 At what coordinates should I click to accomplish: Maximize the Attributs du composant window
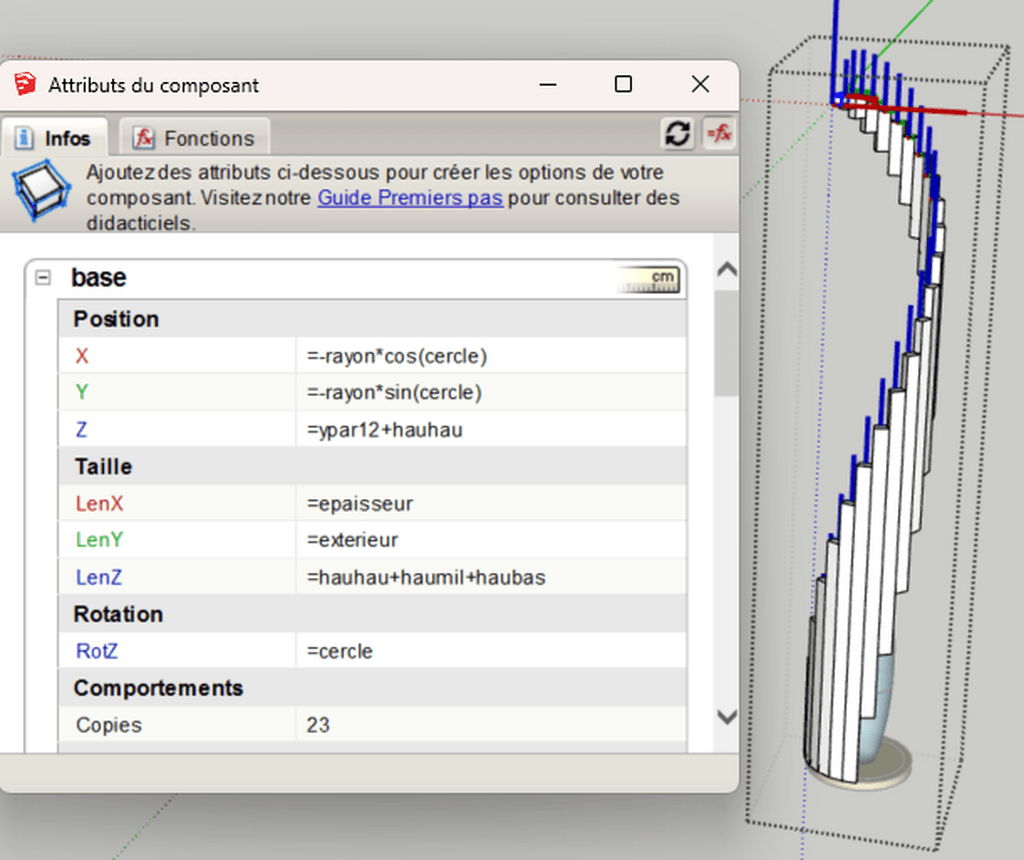click(x=623, y=84)
